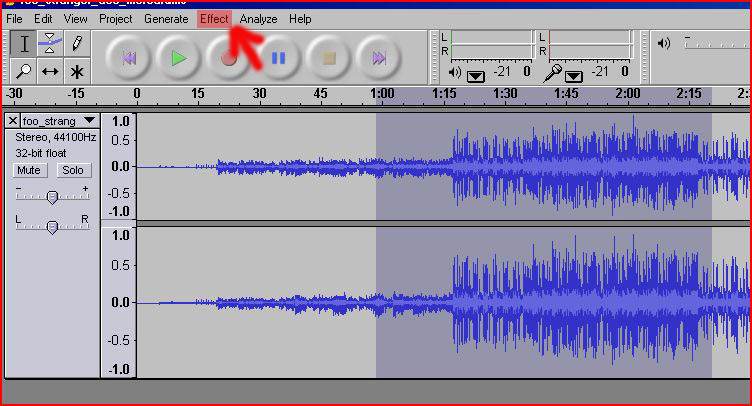The height and width of the screenshot is (406, 752).
Task: Select the Selection (I-beam) tool
Action: (24, 43)
